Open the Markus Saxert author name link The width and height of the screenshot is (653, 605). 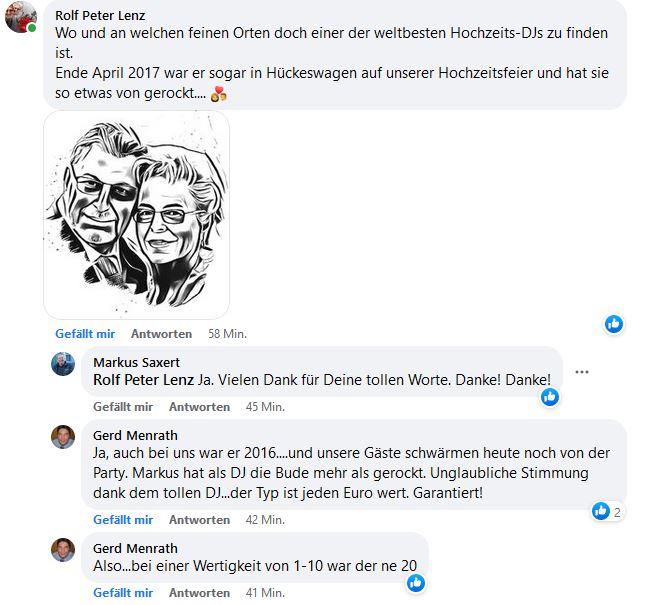point(137,362)
